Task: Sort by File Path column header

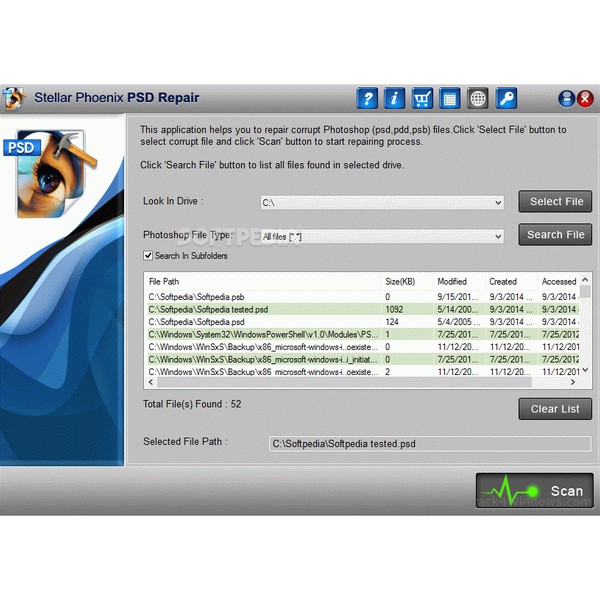Action: pyautogui.click(x=263, y=282)
